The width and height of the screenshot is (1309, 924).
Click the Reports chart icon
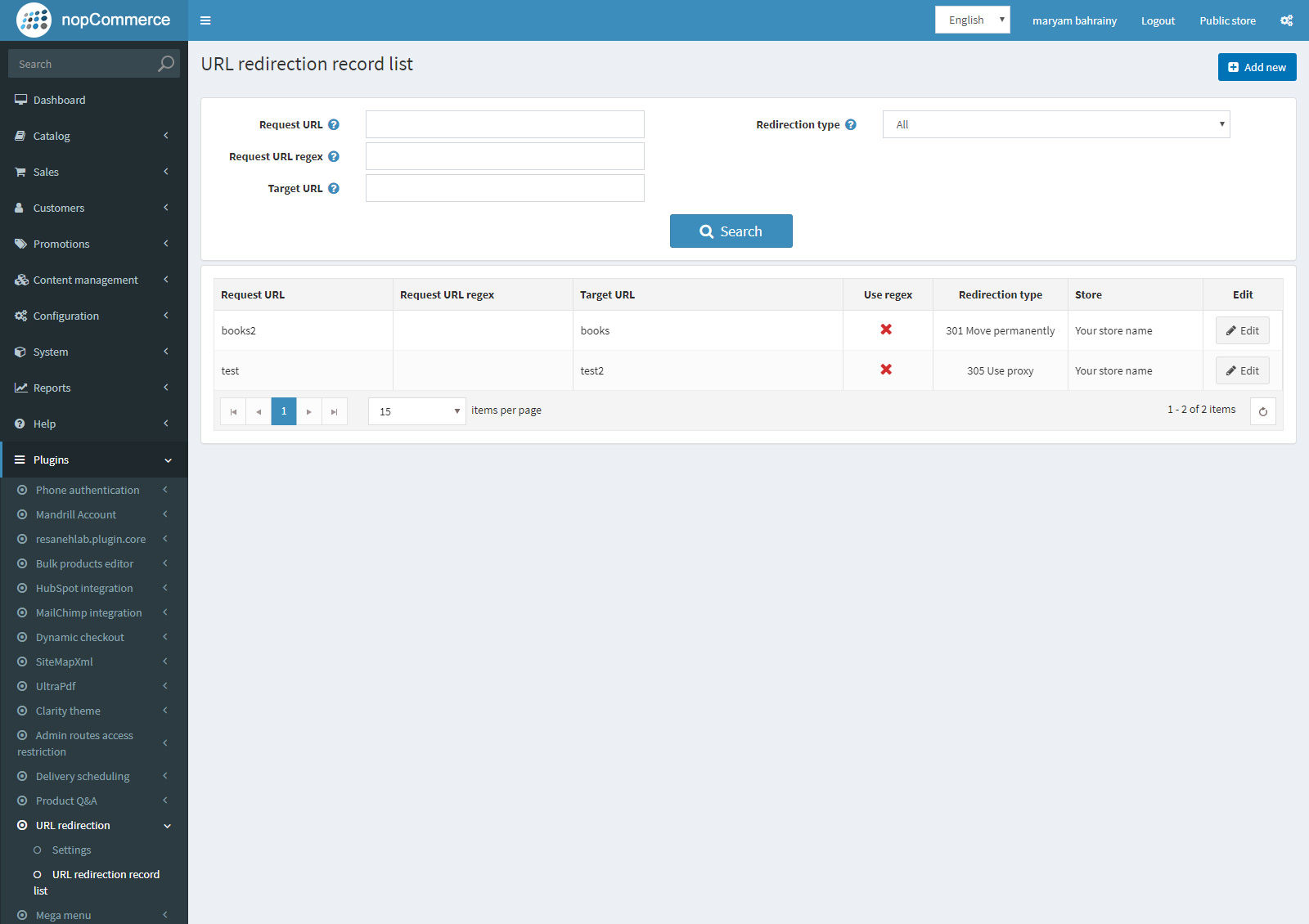(20, 388)
